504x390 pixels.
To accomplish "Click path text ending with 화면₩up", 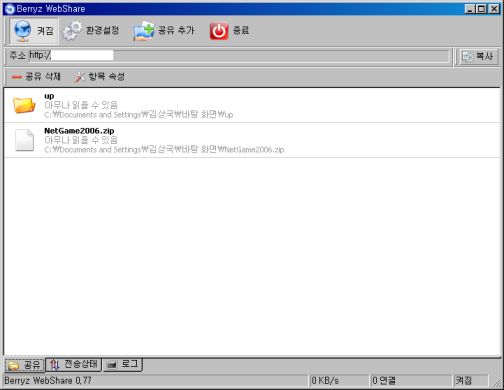I will 139,115.
